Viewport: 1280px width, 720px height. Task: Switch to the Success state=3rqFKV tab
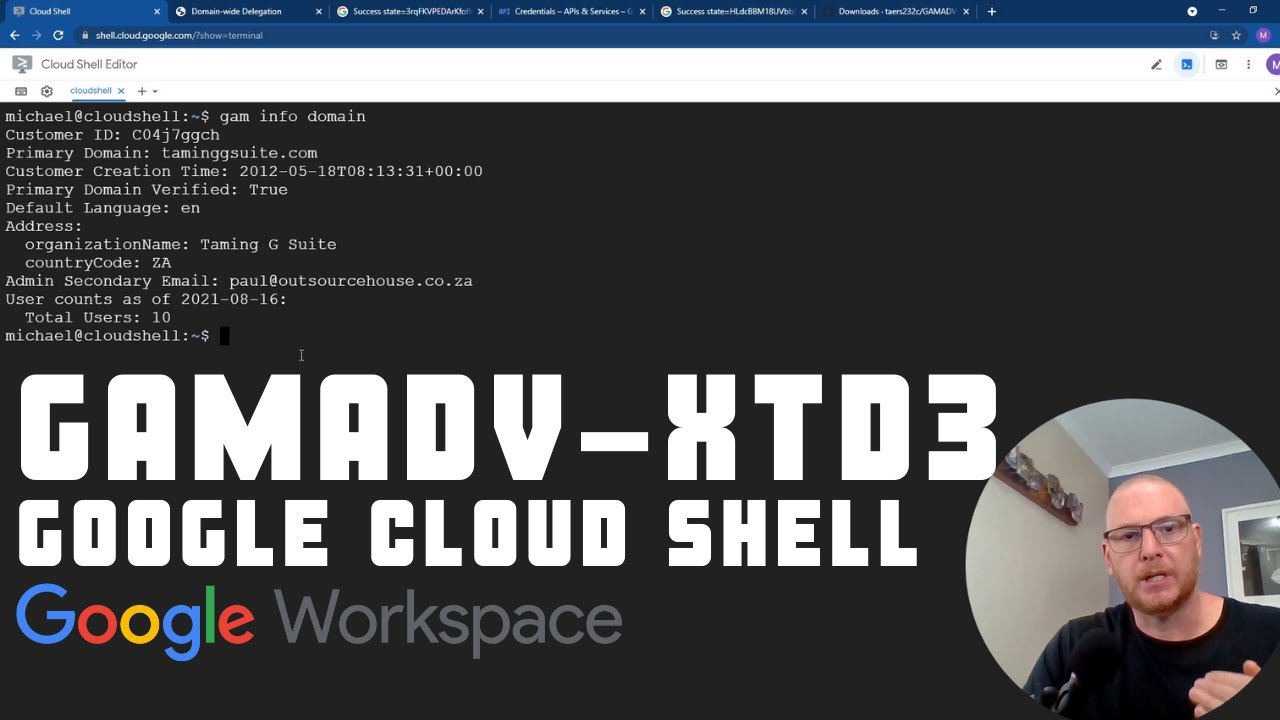(x=410, y=12)
